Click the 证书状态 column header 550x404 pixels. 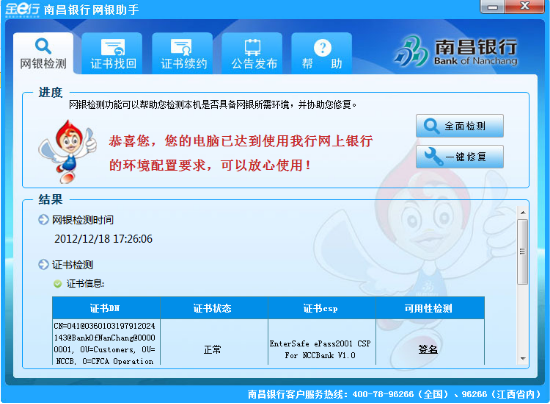(214, 308)
